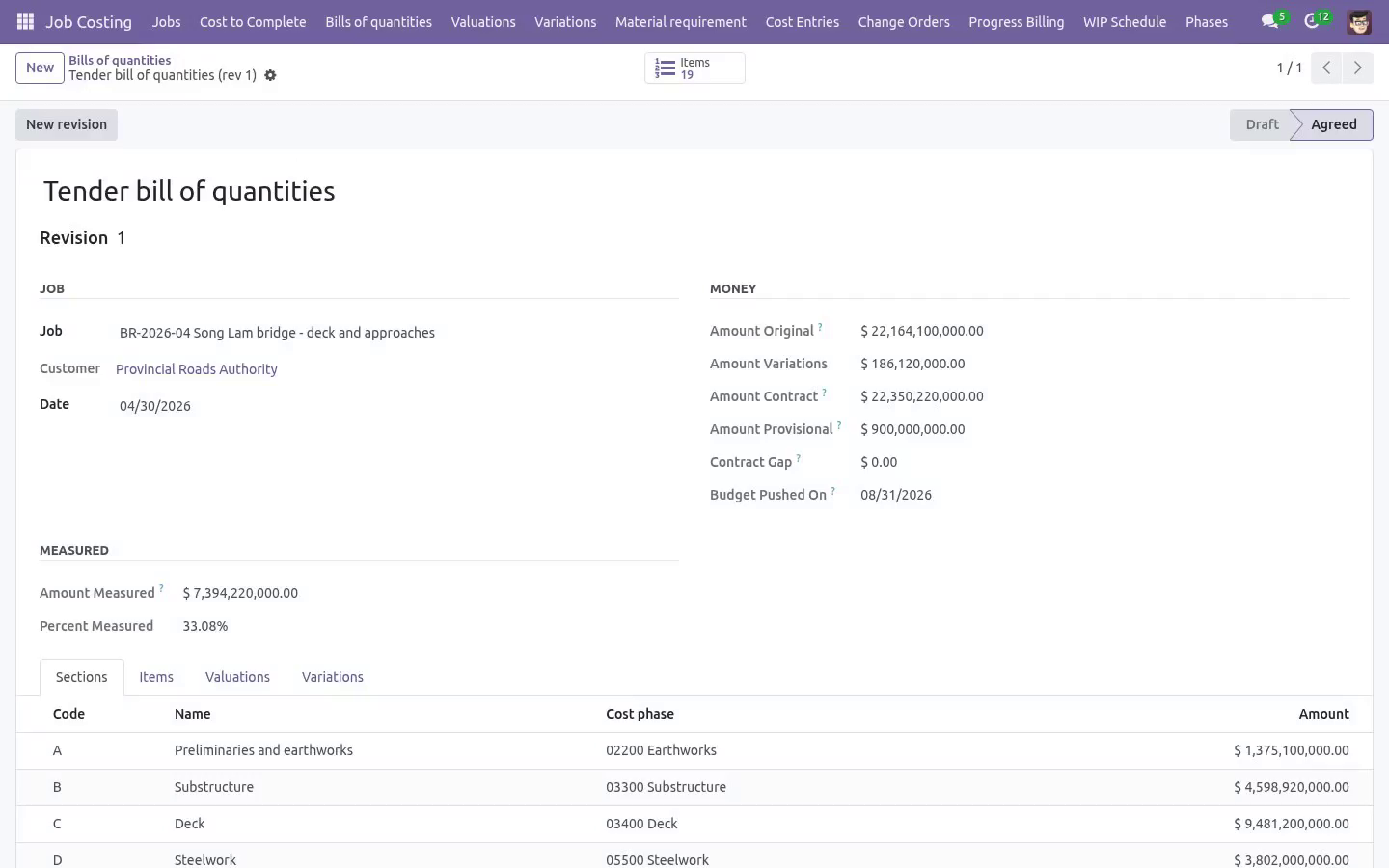The image size is (1389, 868).
Task: Set status to Draft
Action: [1261, 124]
